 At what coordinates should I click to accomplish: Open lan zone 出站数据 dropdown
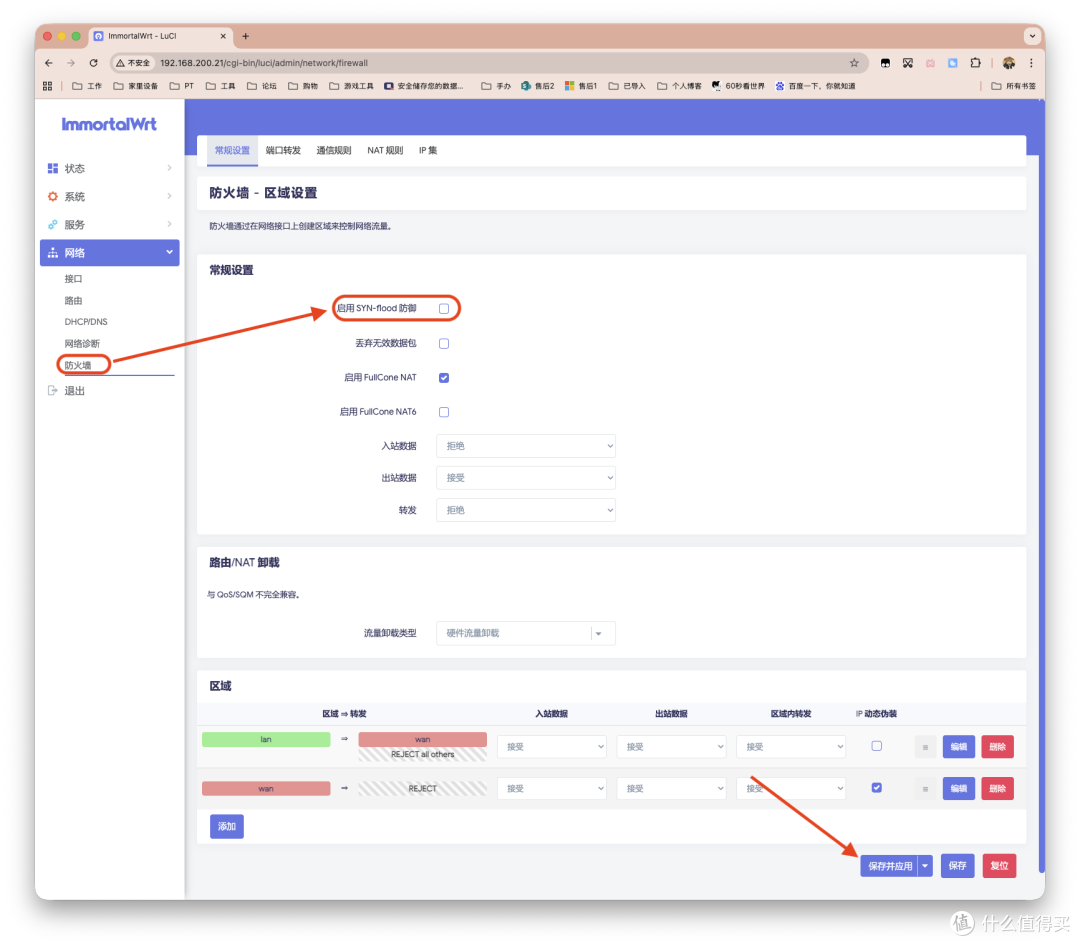click(672, 747)
